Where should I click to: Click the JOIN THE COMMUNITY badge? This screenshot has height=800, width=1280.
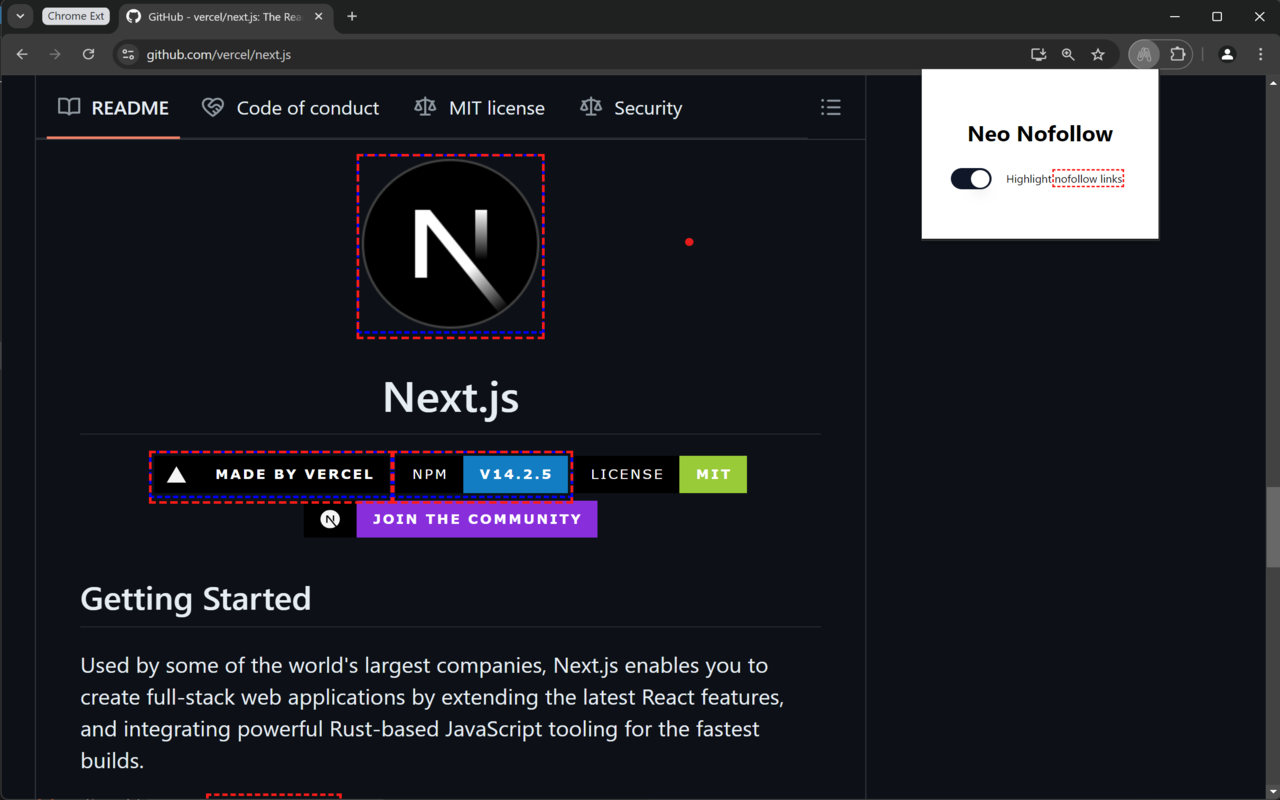[x=477, y=519]
